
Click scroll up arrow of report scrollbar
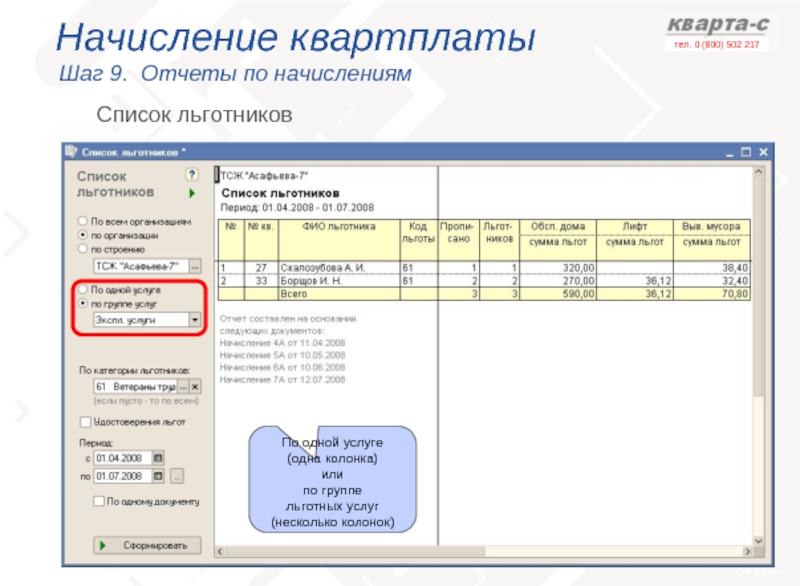tap(758, 172)
